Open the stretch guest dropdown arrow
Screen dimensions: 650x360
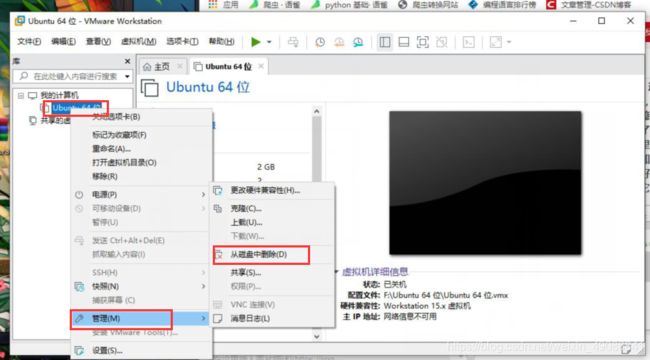[509, 42]
